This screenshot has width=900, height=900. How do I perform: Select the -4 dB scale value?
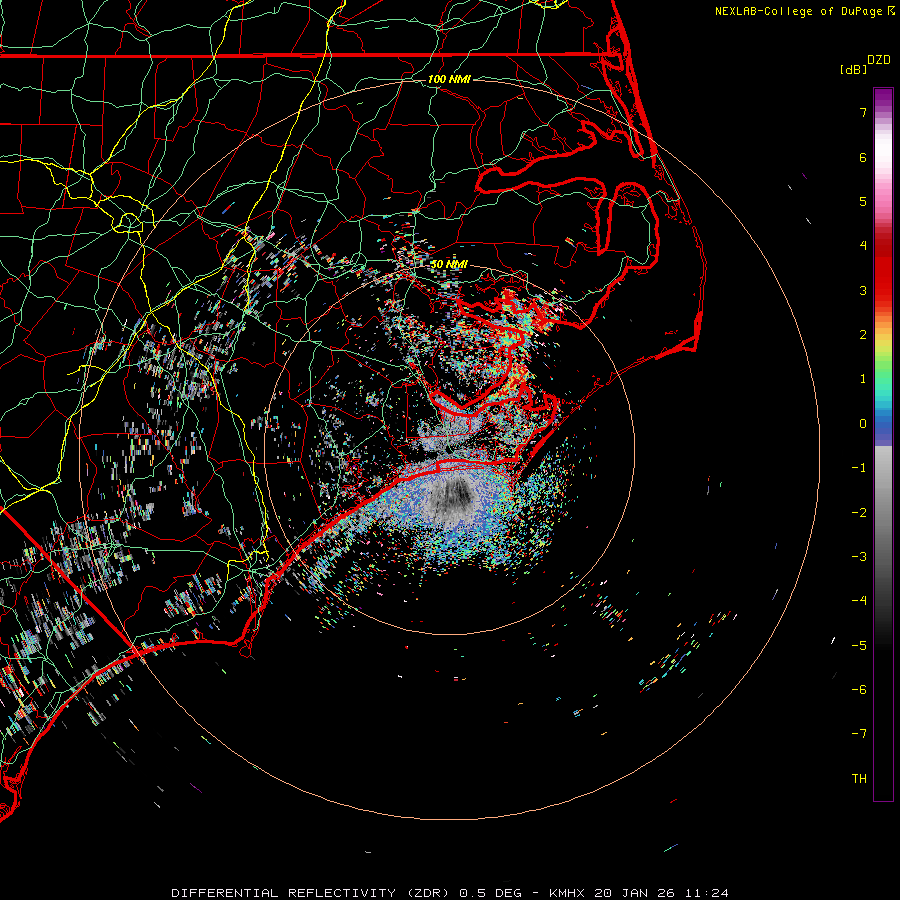(x=859, y=601)
